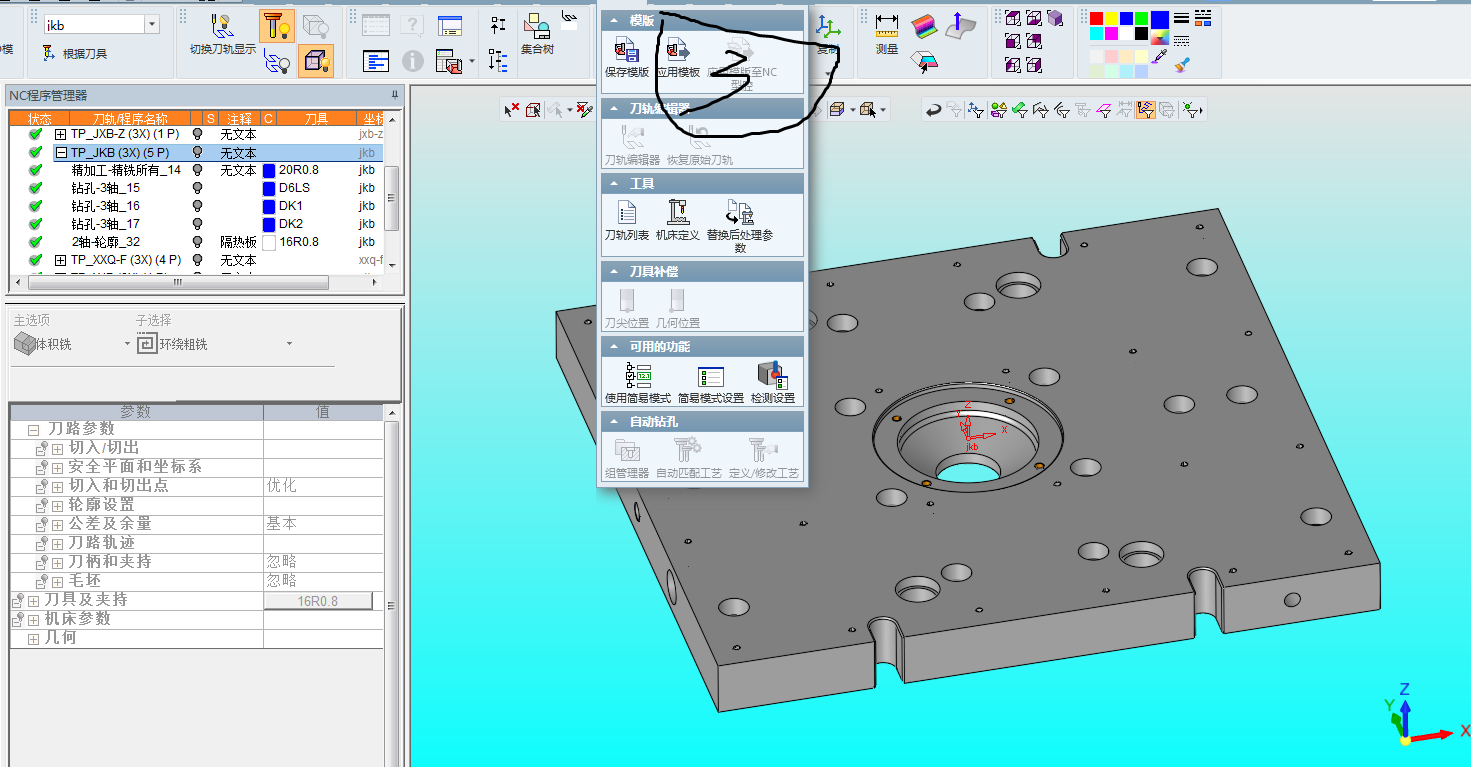
Task: Collapse the 自动钻孔 section header
Action: coord(702,422)
